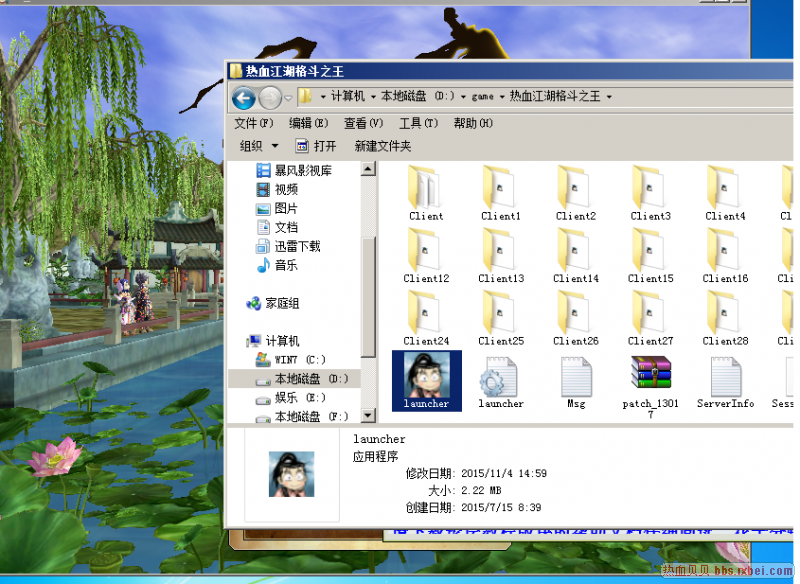Screen dimensions: 800x584
Task: Expand the address bar path dropdown arrow
Action: pos(609,97)
